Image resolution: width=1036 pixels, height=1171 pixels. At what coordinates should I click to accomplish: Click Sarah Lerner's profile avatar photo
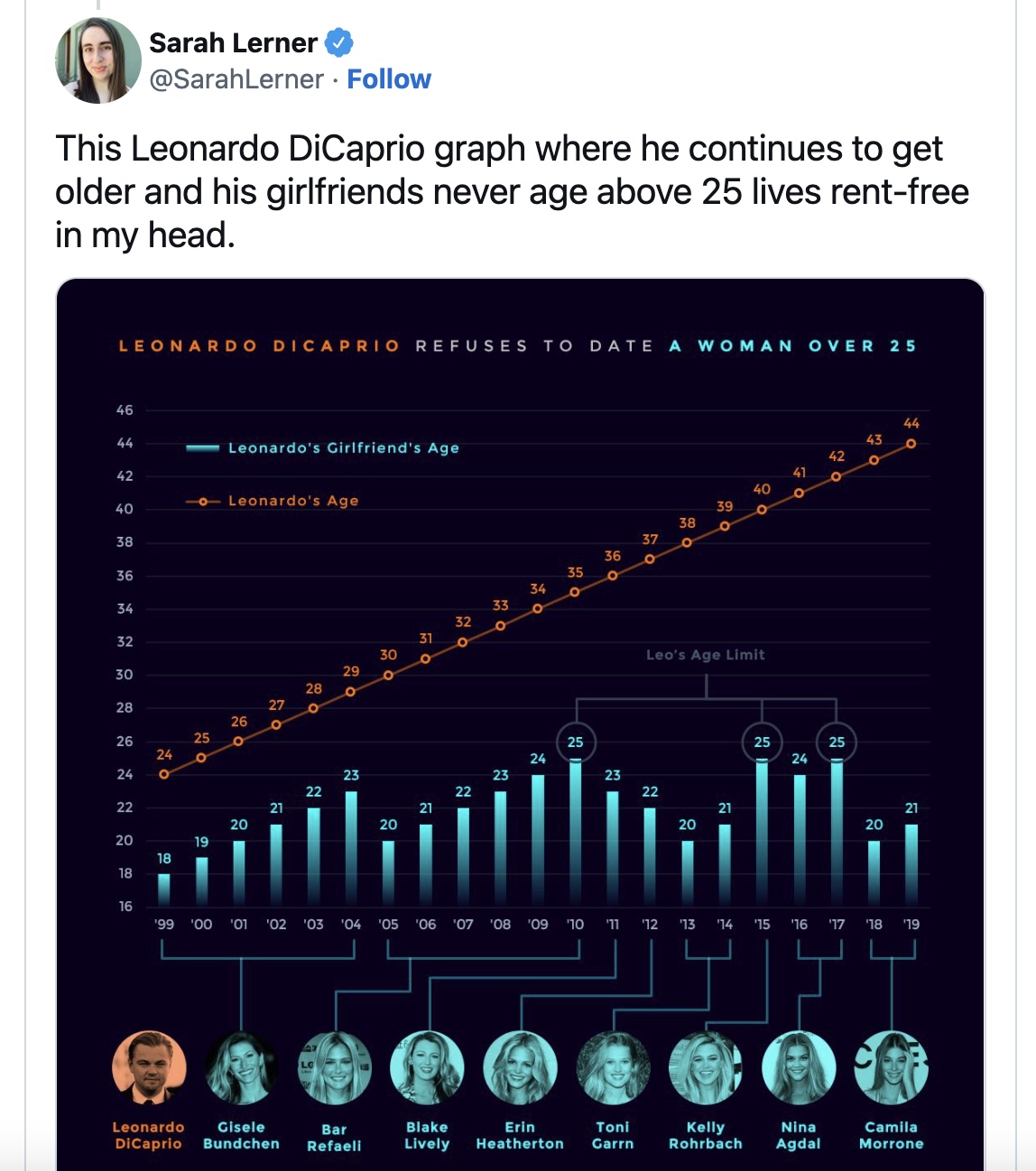click(x=97, y=60)
